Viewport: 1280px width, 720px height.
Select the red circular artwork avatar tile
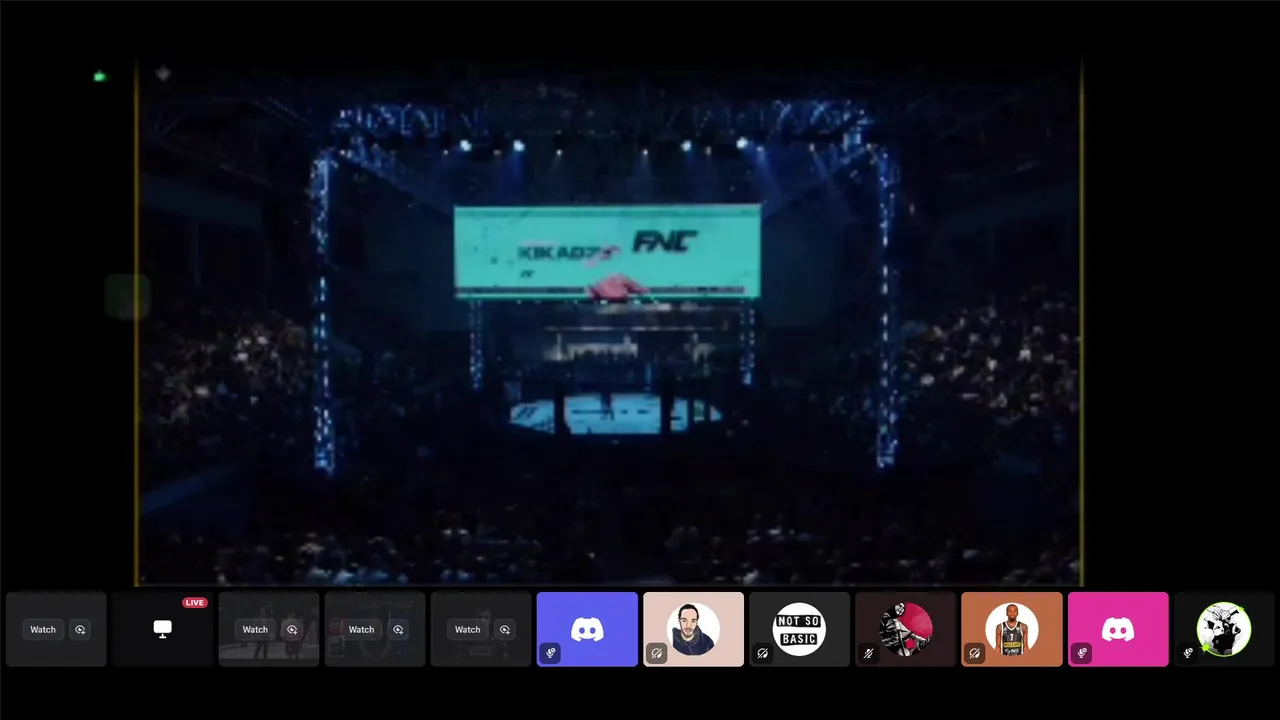point(905,629)
